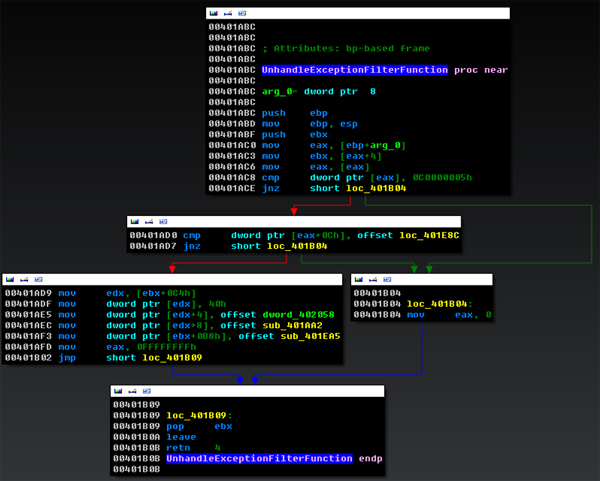
Task: Click loc_401B09 in the jmp short instruction
Action: [x=172, y=357]
